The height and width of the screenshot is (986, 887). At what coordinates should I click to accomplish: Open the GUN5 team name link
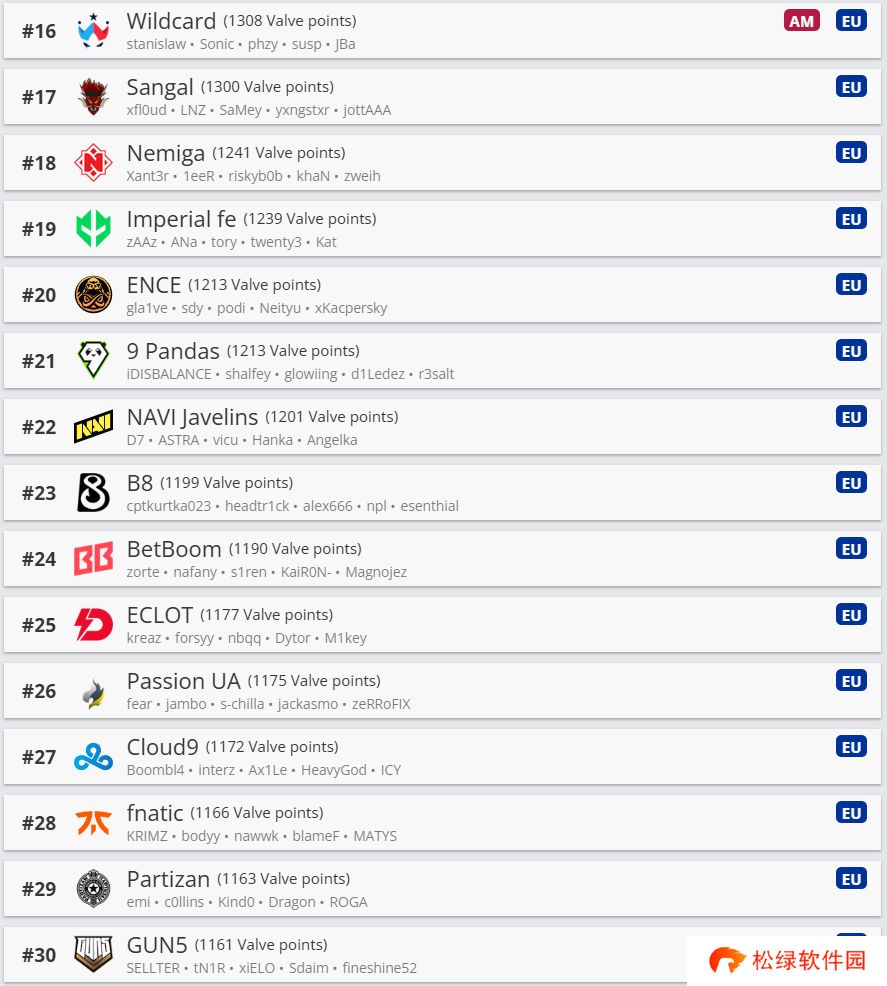point(157,945)
